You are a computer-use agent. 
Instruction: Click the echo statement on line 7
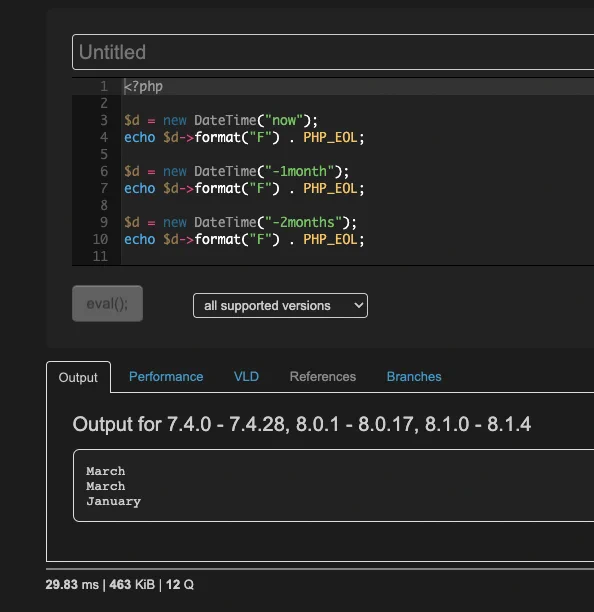[244, 189]
